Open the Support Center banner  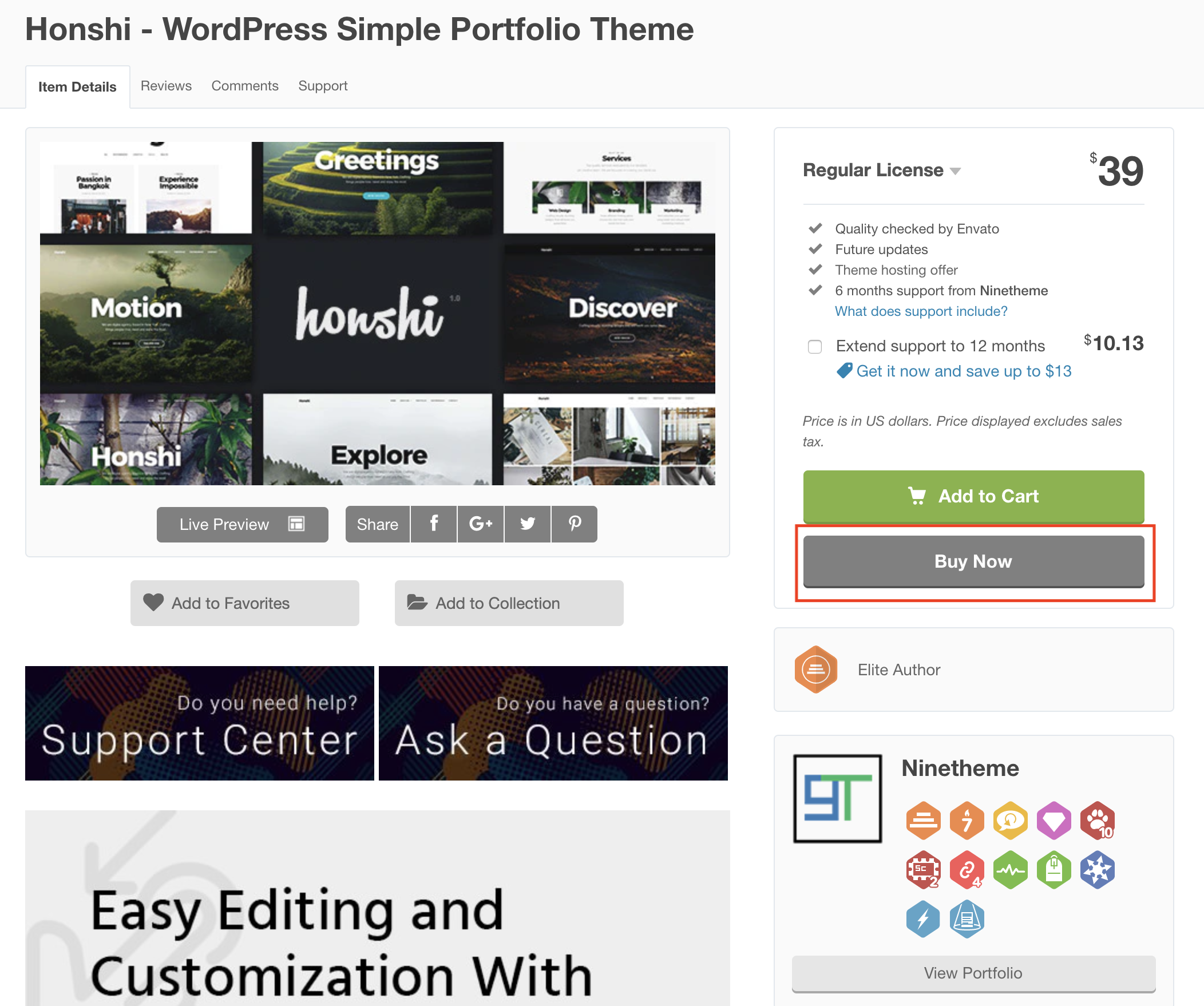coord(200,723)
